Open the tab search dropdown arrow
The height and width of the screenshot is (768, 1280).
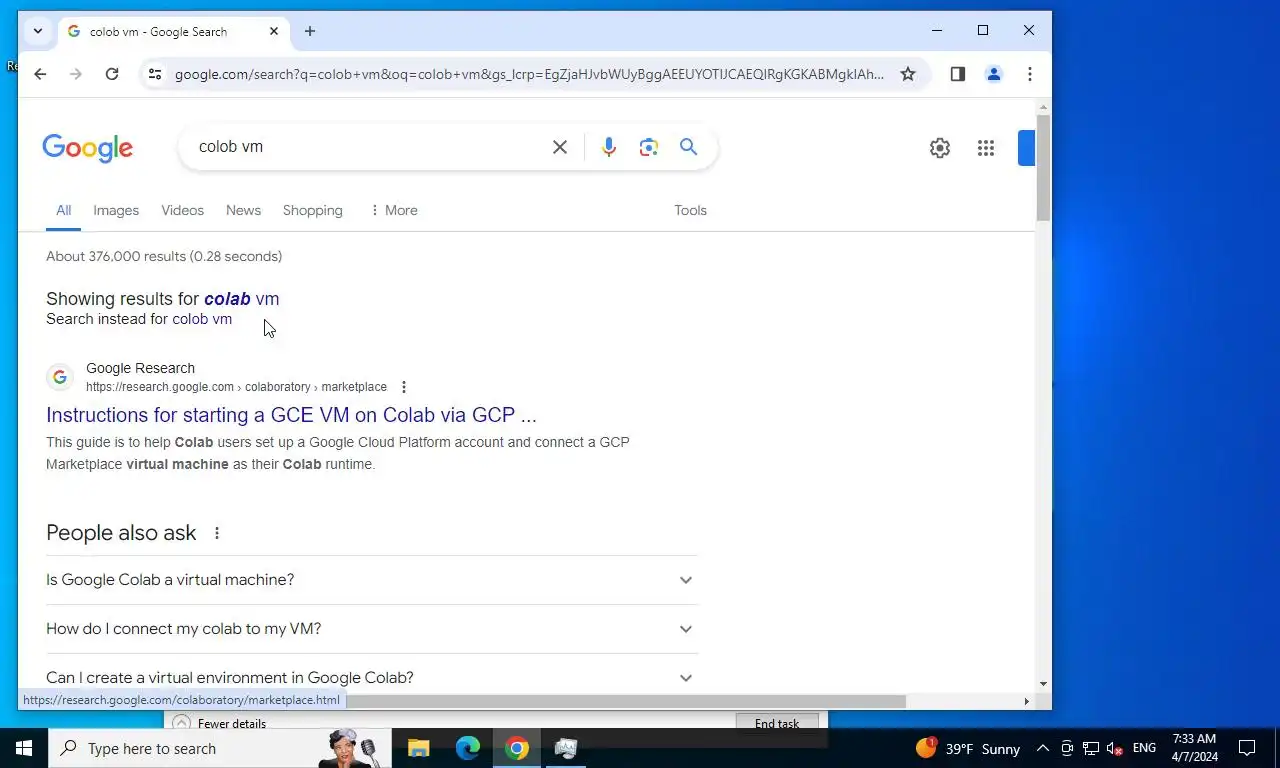point(38,31)
